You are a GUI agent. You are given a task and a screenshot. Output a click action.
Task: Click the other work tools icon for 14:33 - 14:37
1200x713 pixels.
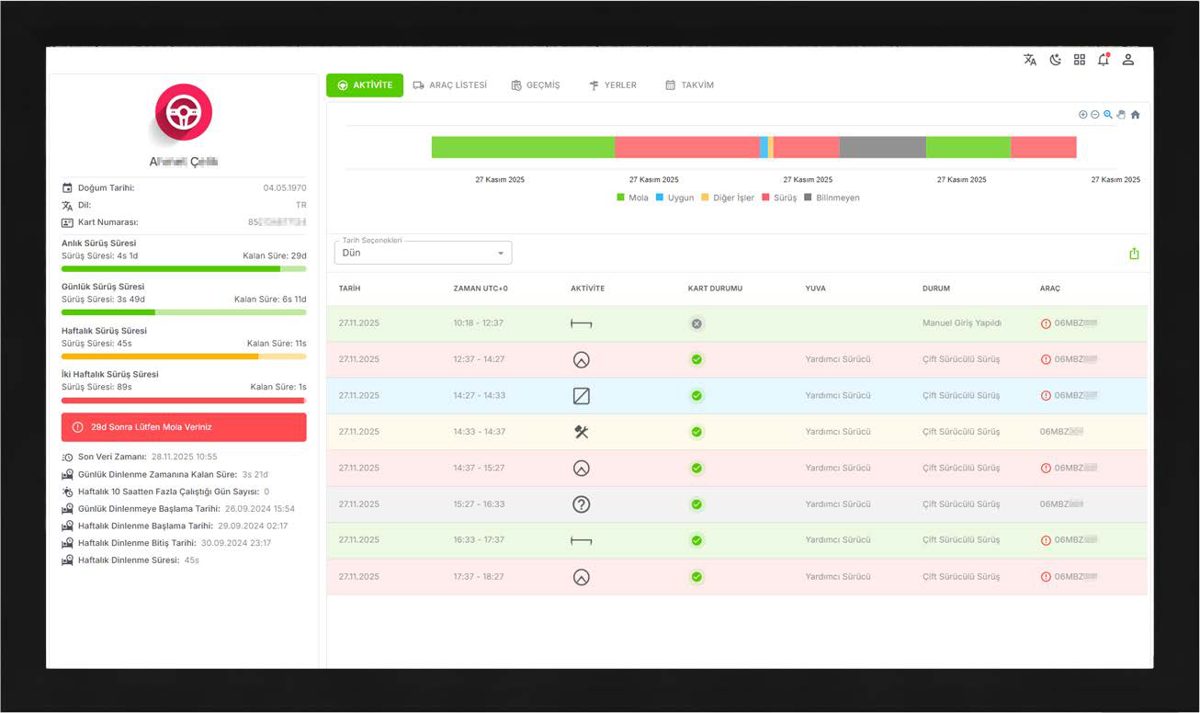pos(581,432)
